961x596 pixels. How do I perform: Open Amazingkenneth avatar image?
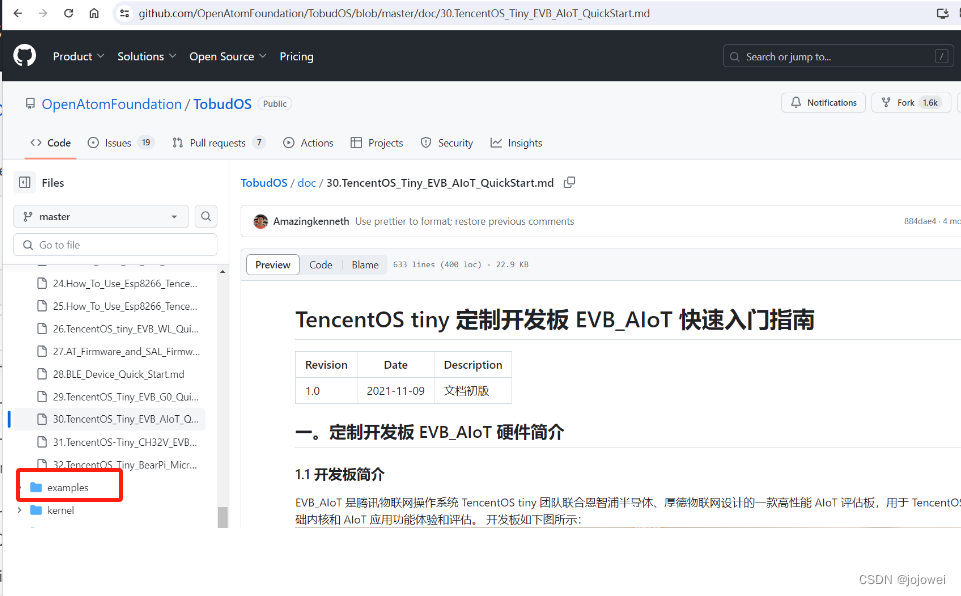coord(260,221)
